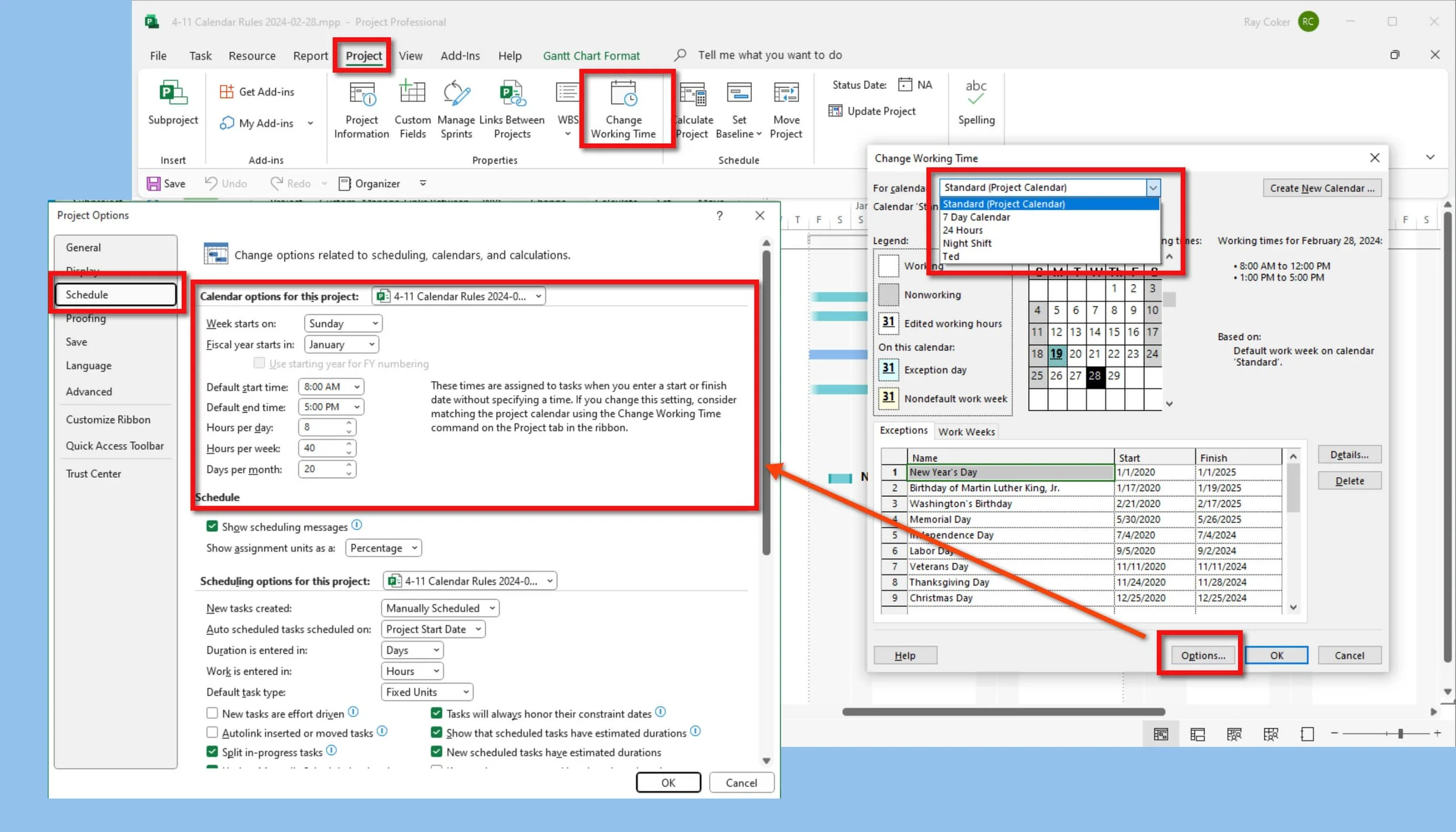Open My Add-ins menu
The height and width of the screenshot is (832, 1456).
click(266, 124)
